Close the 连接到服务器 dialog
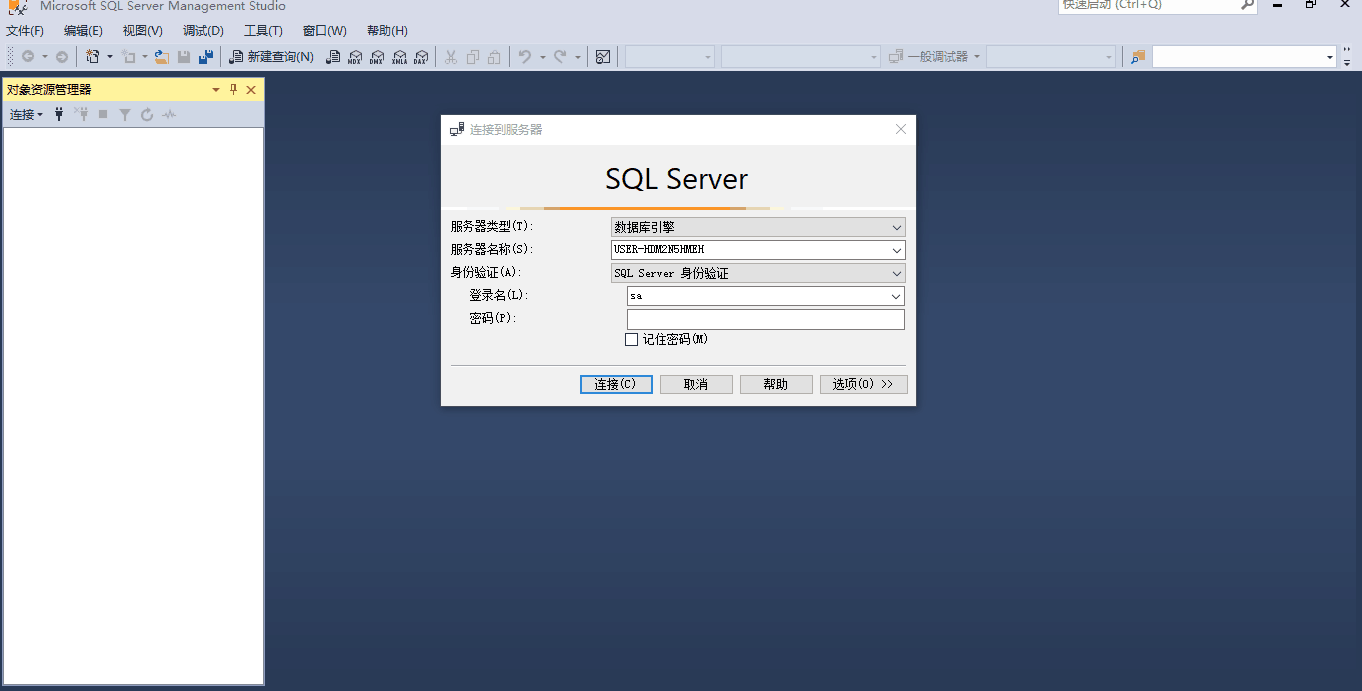 click(901, 129)
